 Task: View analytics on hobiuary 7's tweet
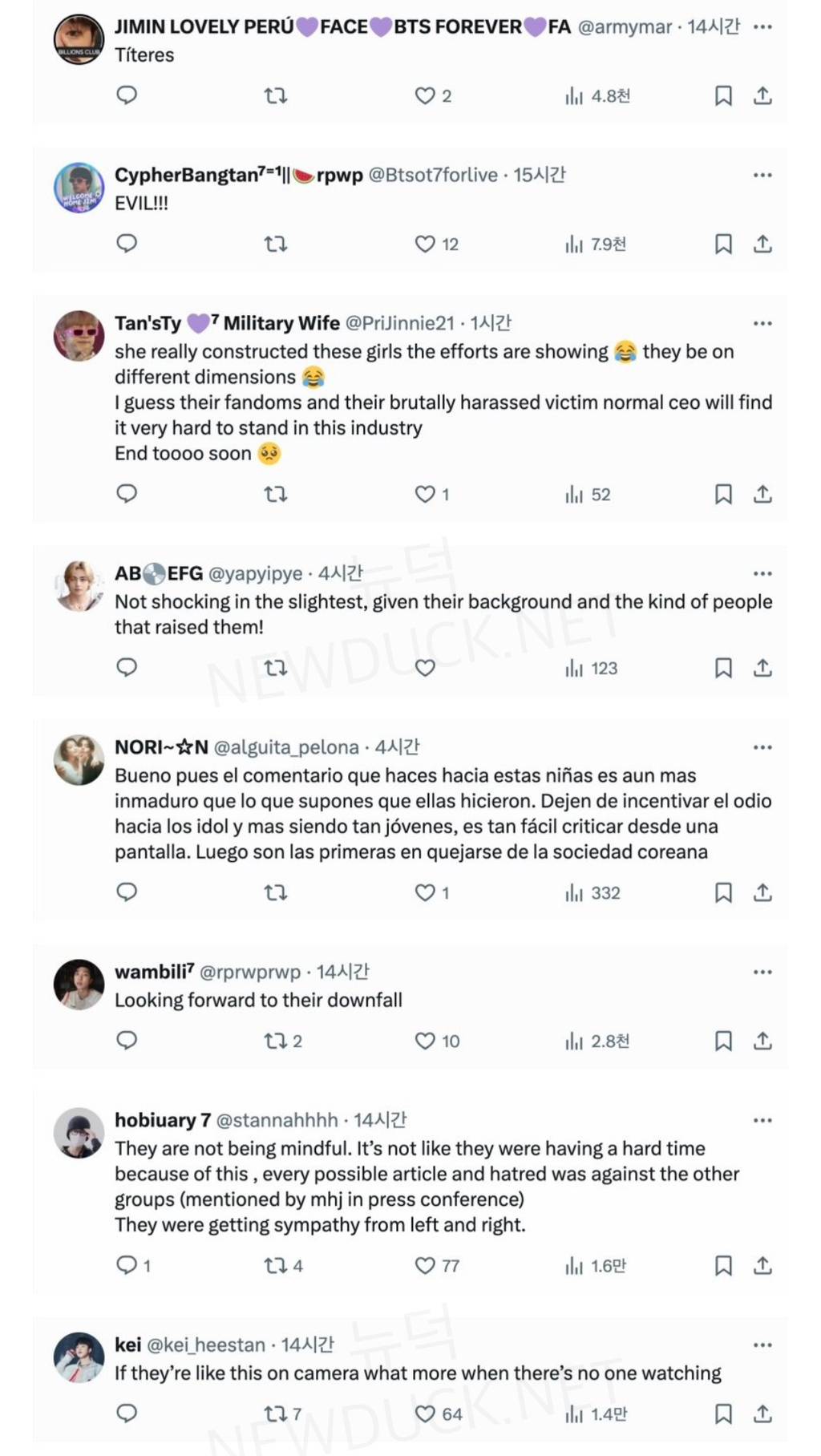pyautogui.click(x=575, y=1265)
